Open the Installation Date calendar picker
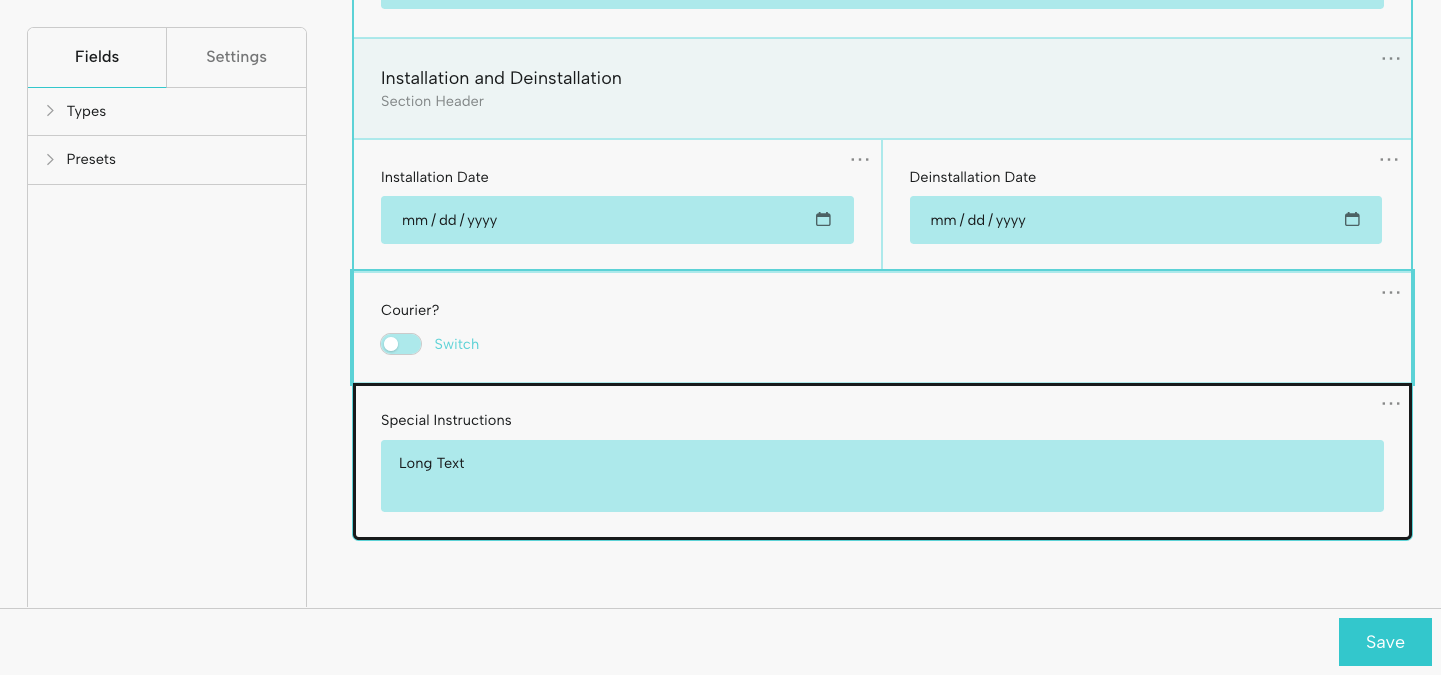 point(823,219)
